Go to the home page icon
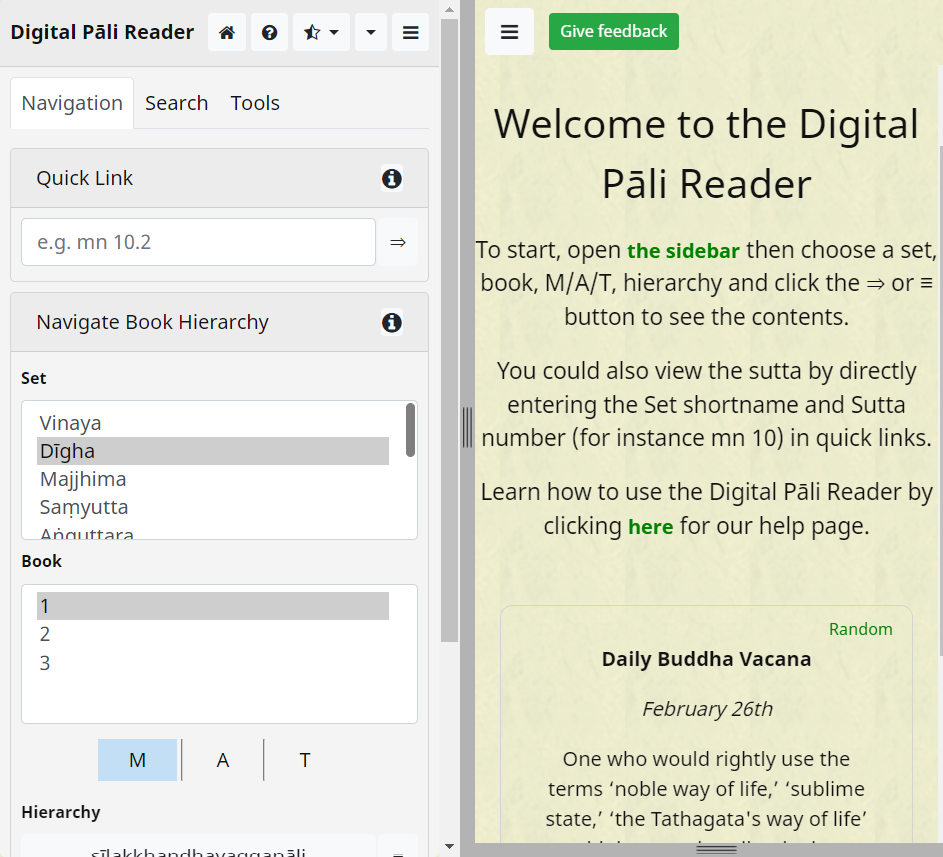The image size is (943, 857). tap(227, 32)
